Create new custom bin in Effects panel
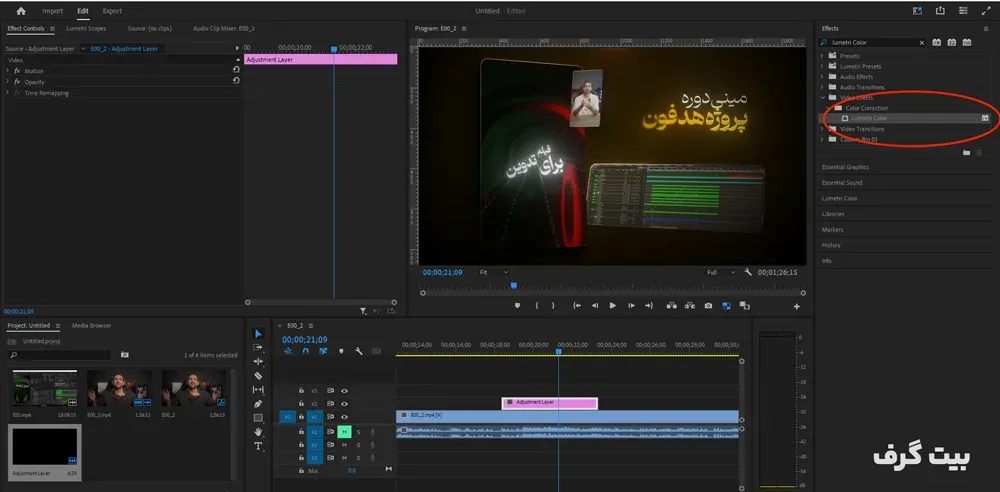1000x492 pixels. click(x=966, y=153)
